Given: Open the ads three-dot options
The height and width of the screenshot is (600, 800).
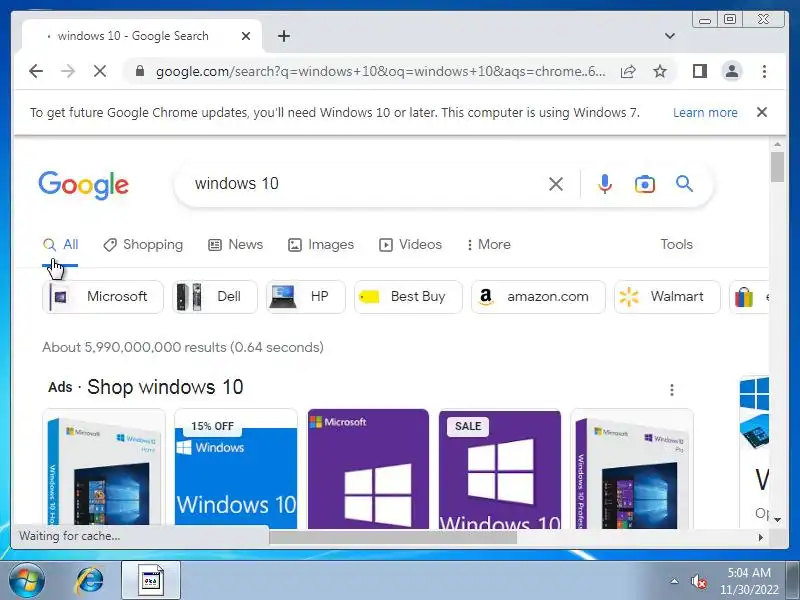Looking at the screenshot, I should (x=672, y=390).
